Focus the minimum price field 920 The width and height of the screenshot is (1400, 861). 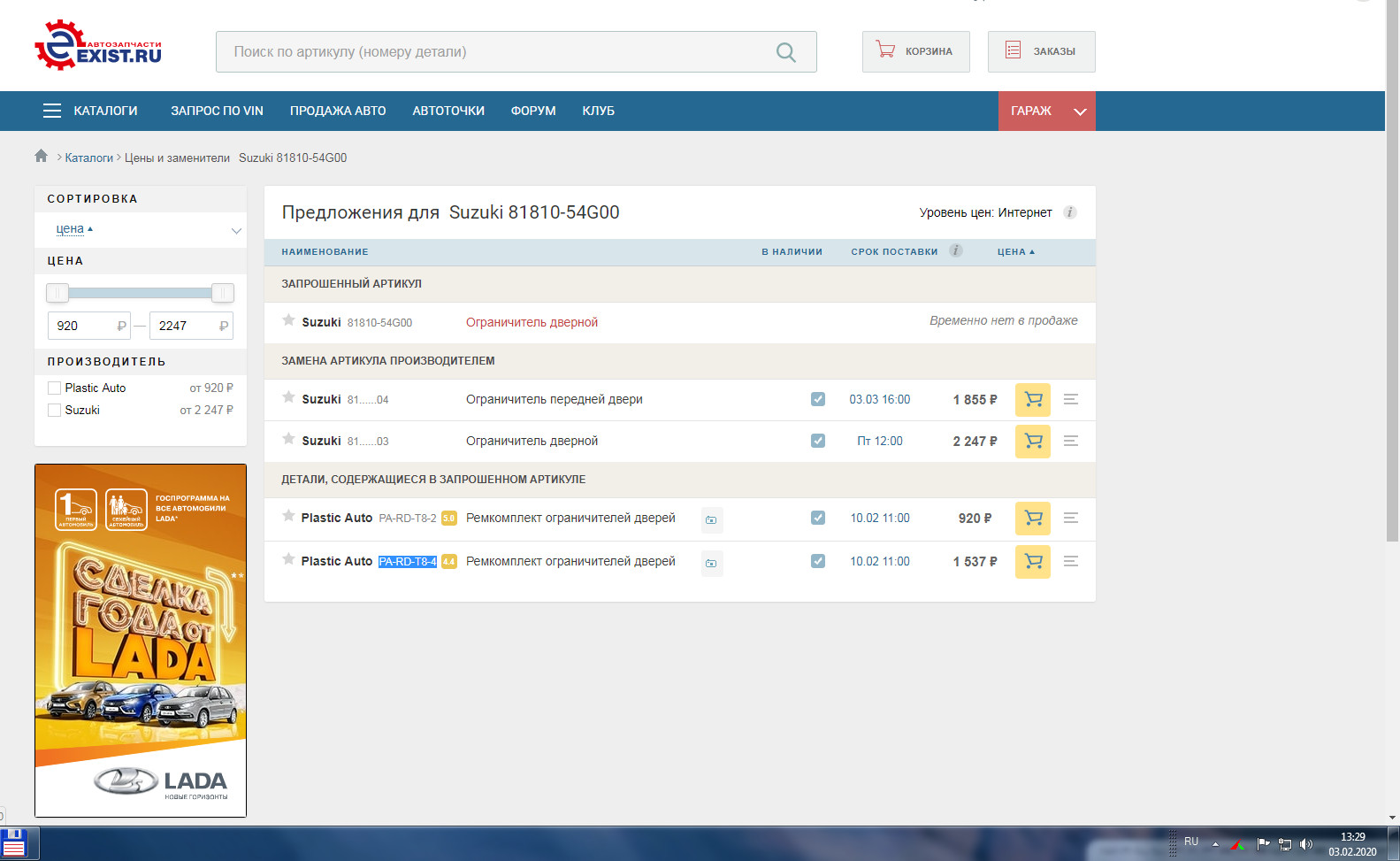pos(88,326)
